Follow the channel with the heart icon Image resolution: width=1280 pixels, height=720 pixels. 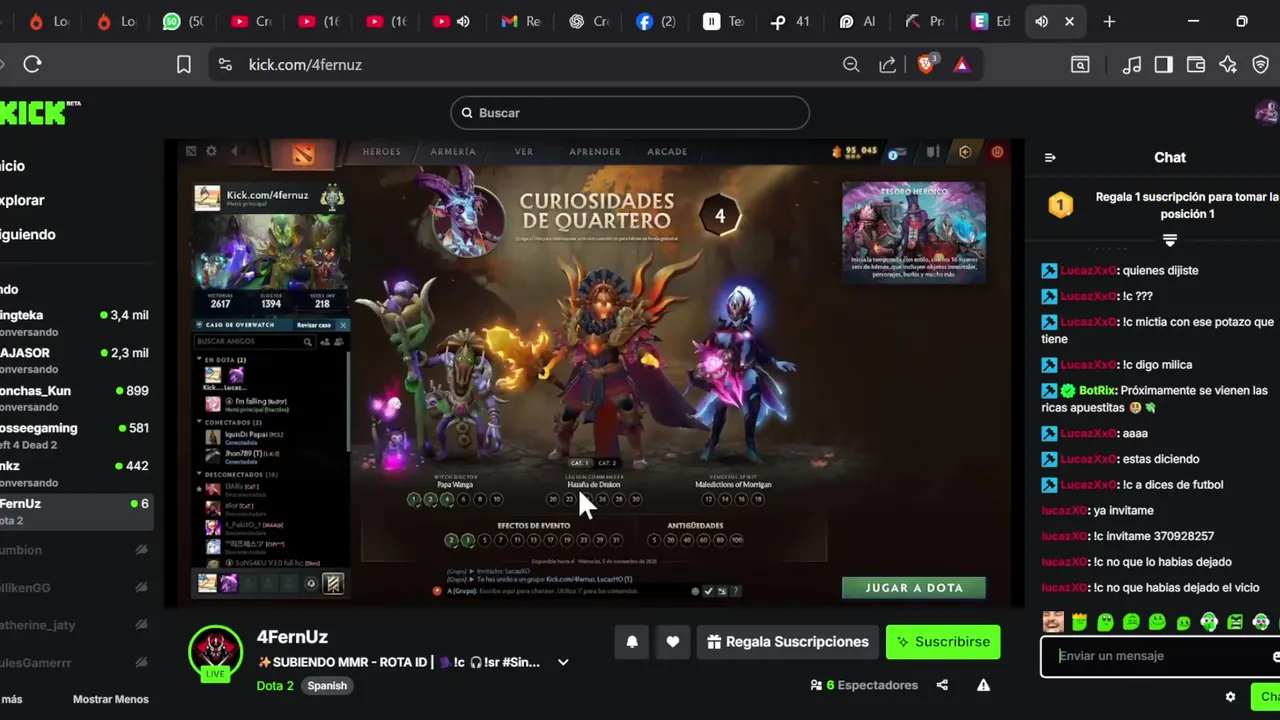pos(673,642)
